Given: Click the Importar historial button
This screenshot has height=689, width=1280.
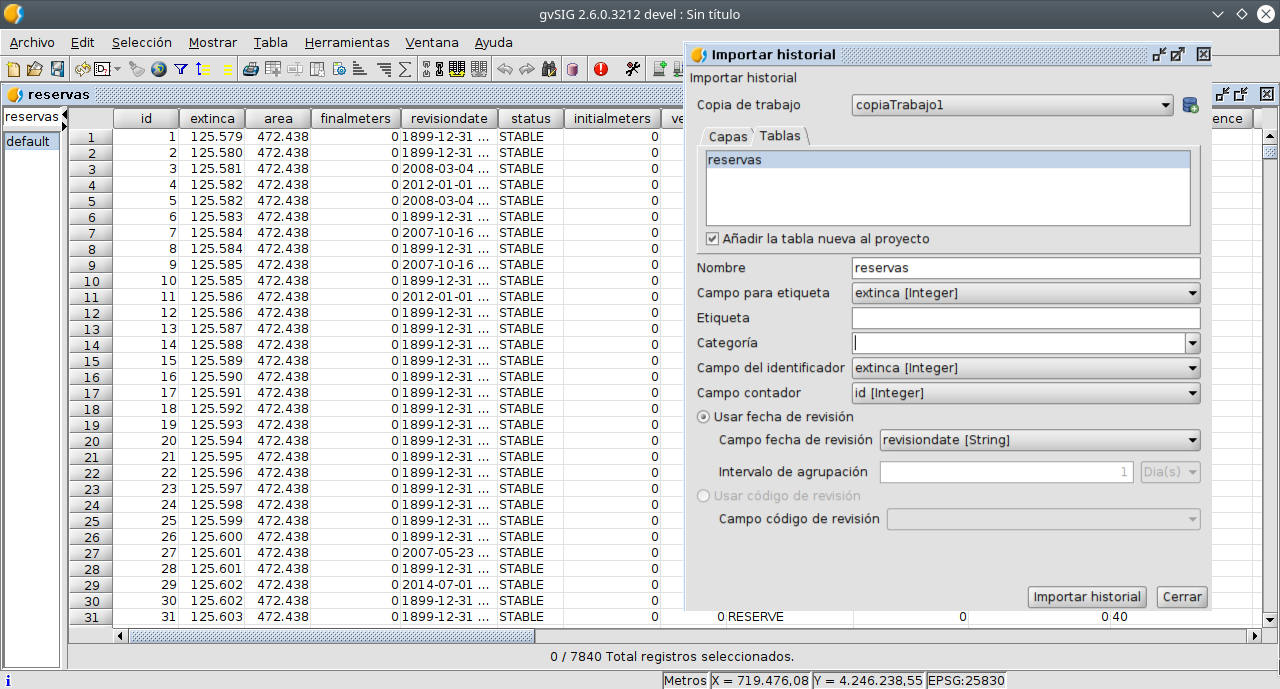Looking at the screenshot, I should (x=1087, y=597).
